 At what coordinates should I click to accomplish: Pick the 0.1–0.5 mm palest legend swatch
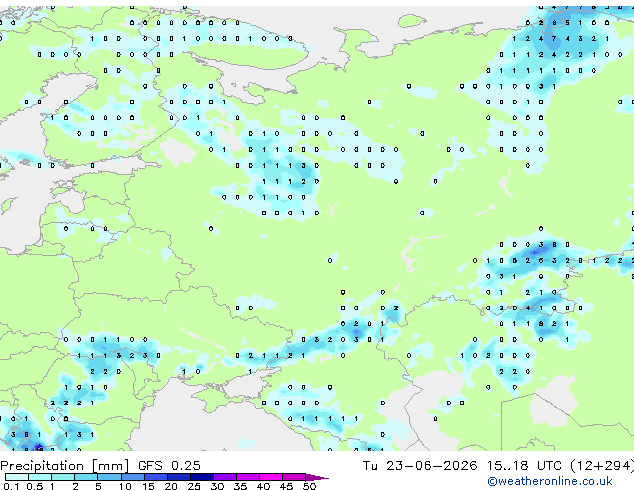pyautogui.click(x=17, y=477)
